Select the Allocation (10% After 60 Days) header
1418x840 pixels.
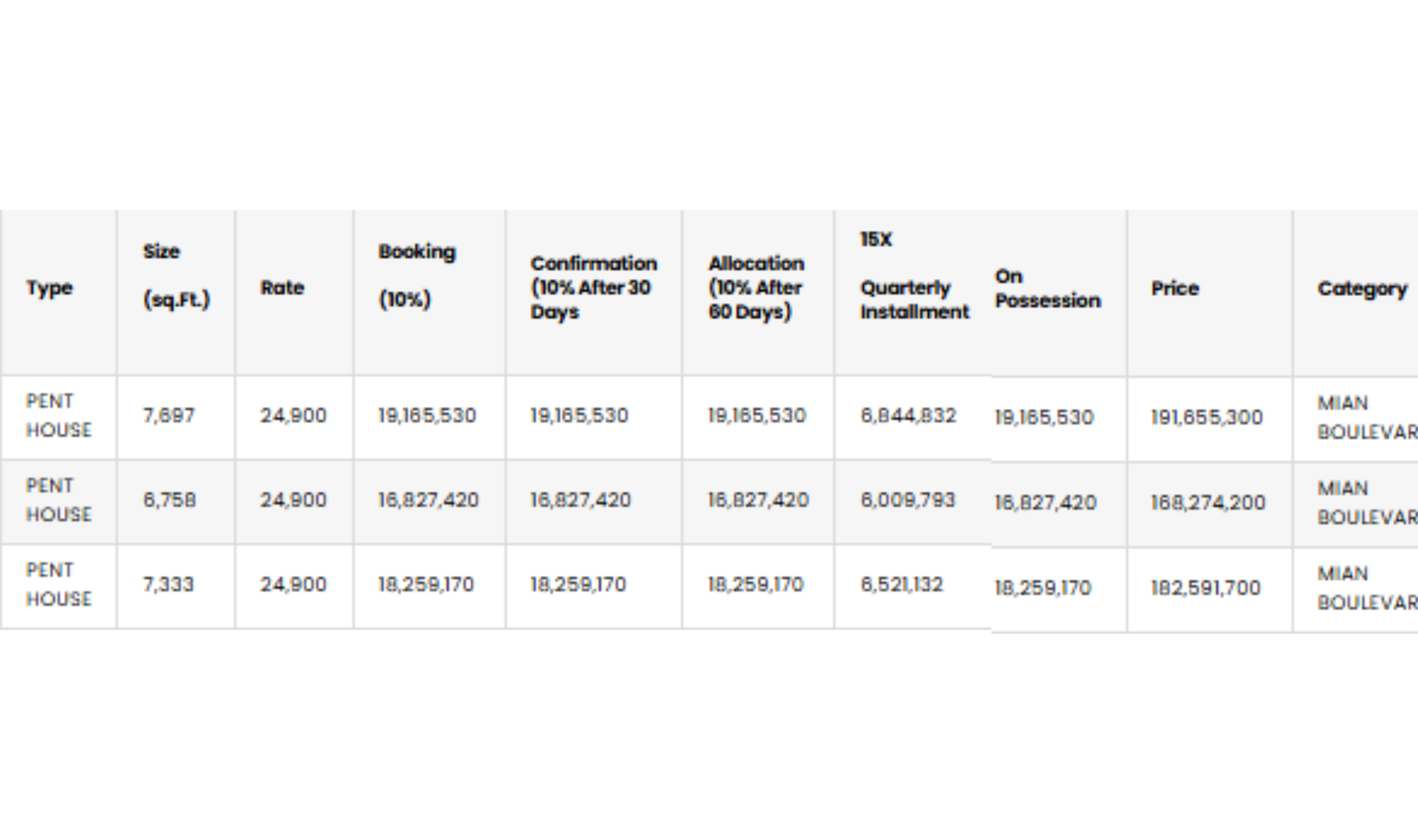pos(756,287)
